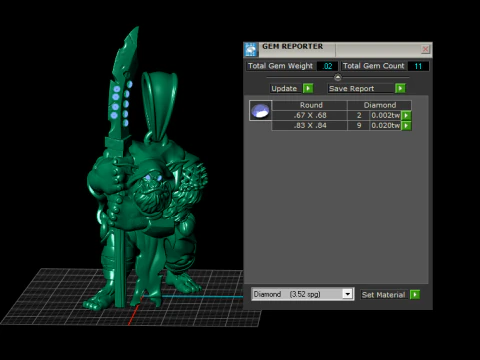Close the Gem Reporter panel

point(425,49)
